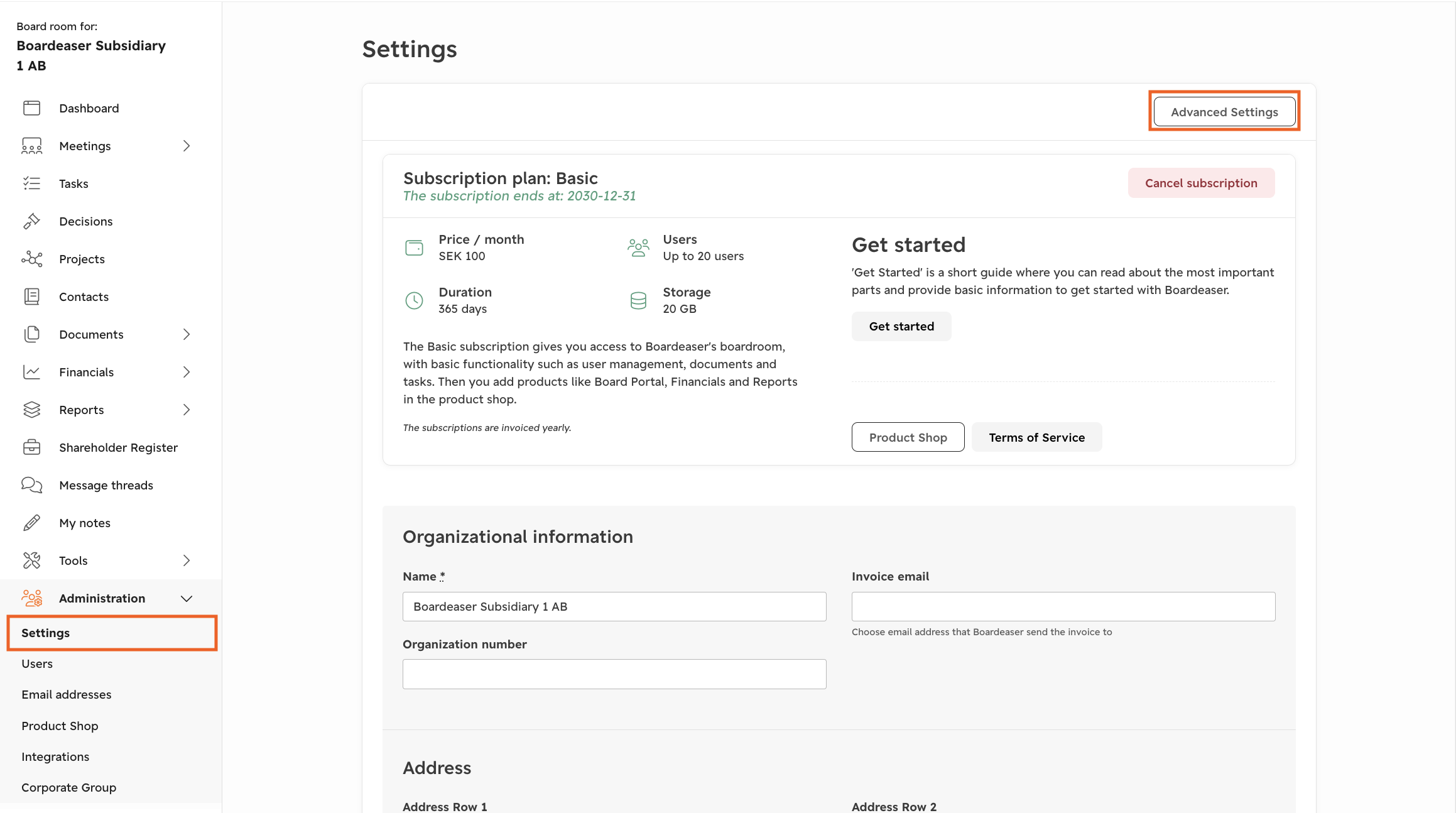1456x813 pixels.
Task: Expand the Financials submenu chevron
Action: (x=187, y=372)
